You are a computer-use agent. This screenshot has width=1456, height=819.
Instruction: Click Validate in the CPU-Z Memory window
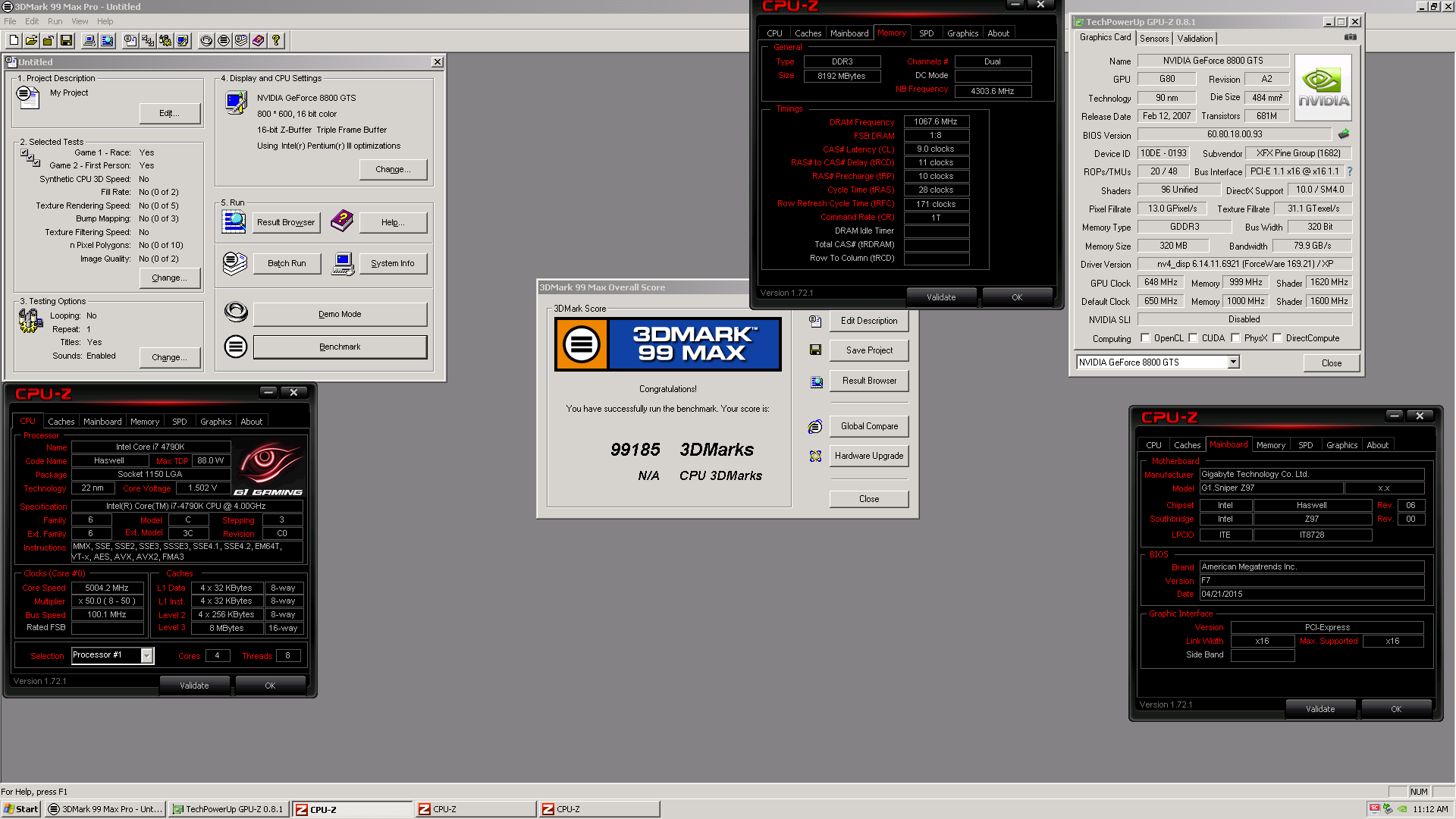click(x=941, y=297)
